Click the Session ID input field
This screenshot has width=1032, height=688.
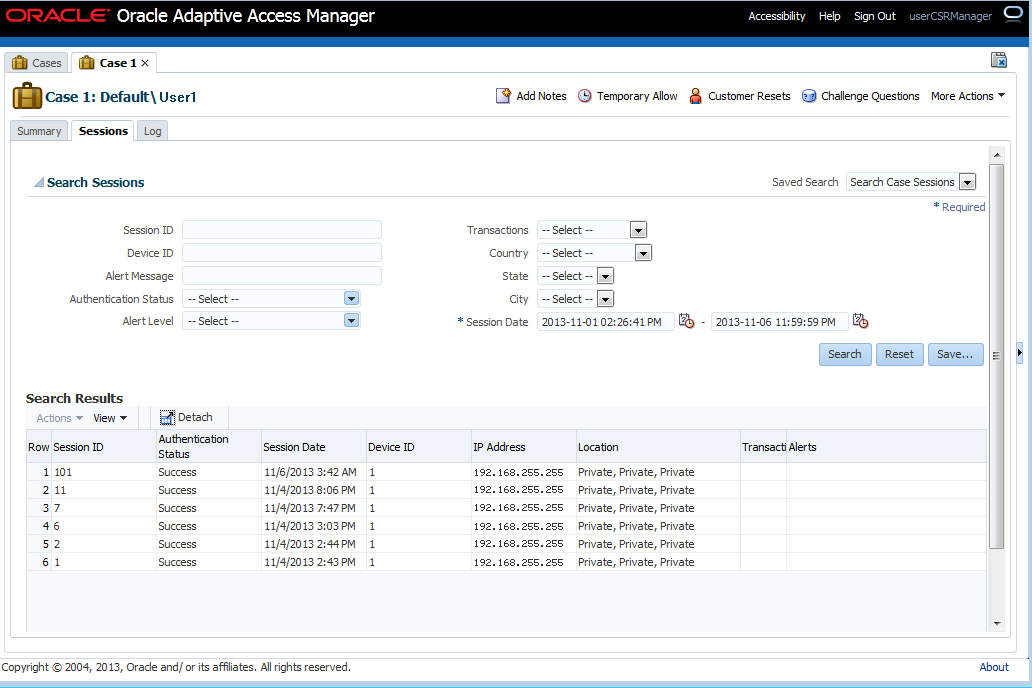pos(282,230)
